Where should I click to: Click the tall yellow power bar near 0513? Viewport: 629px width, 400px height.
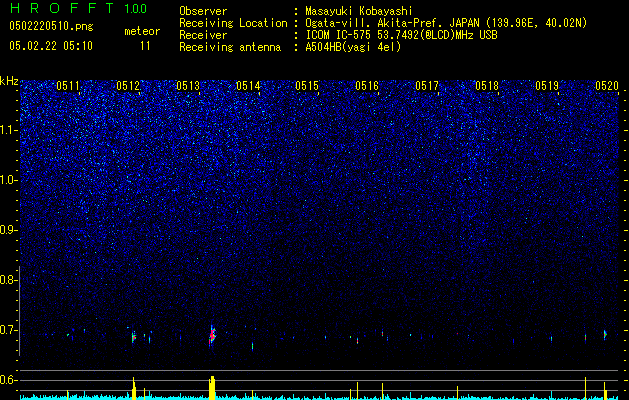tap(212, 388)
